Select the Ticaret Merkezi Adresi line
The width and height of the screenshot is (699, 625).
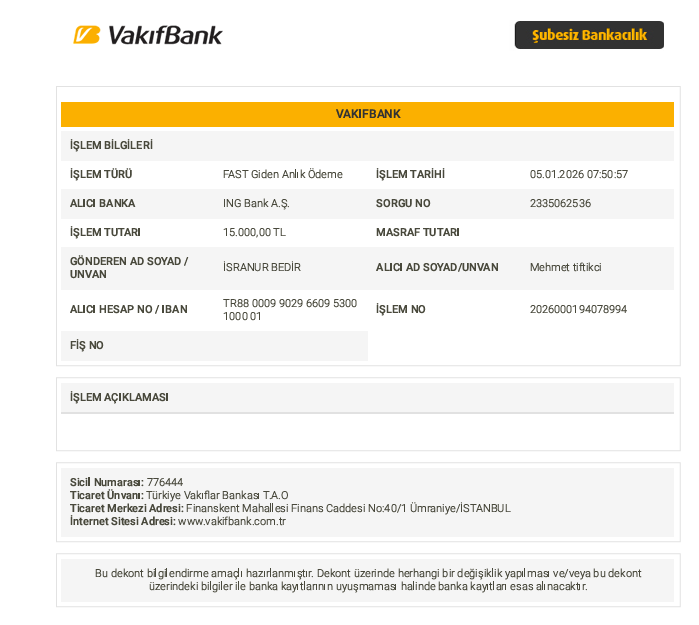(290, 508)
